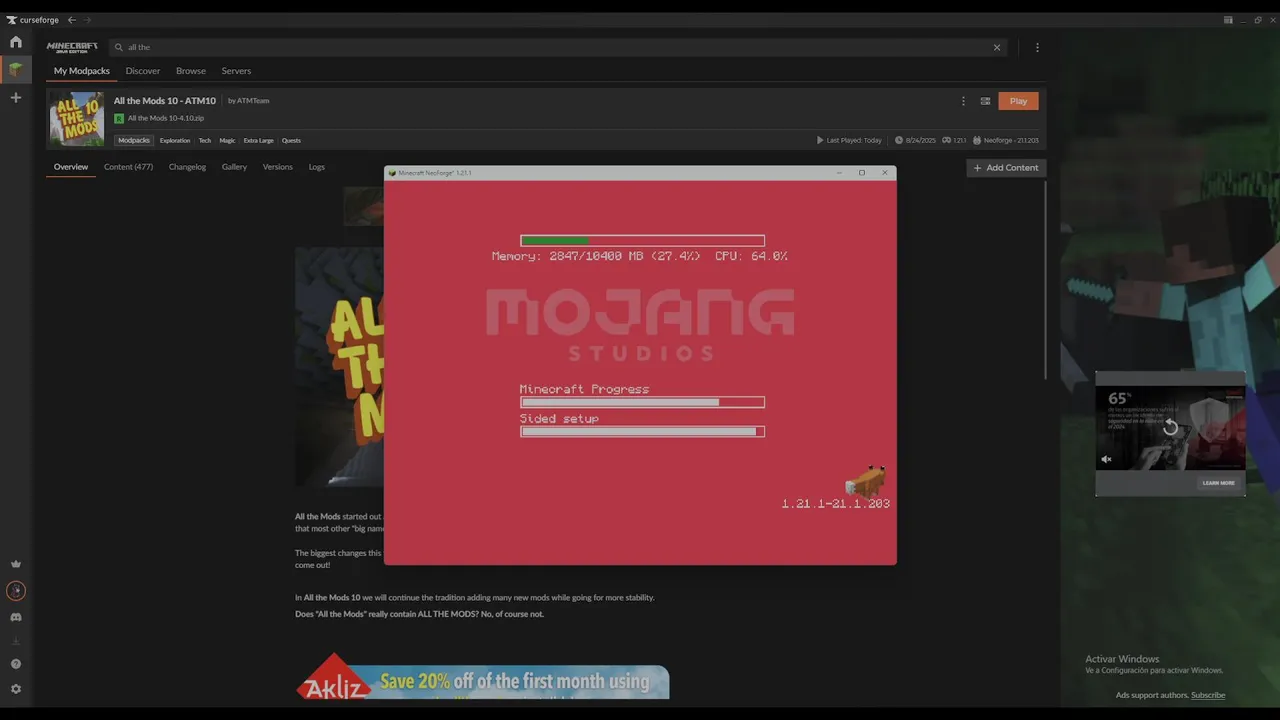
Task: Click the gamepad icon by version 1.21.1
Action: (946, 140)
